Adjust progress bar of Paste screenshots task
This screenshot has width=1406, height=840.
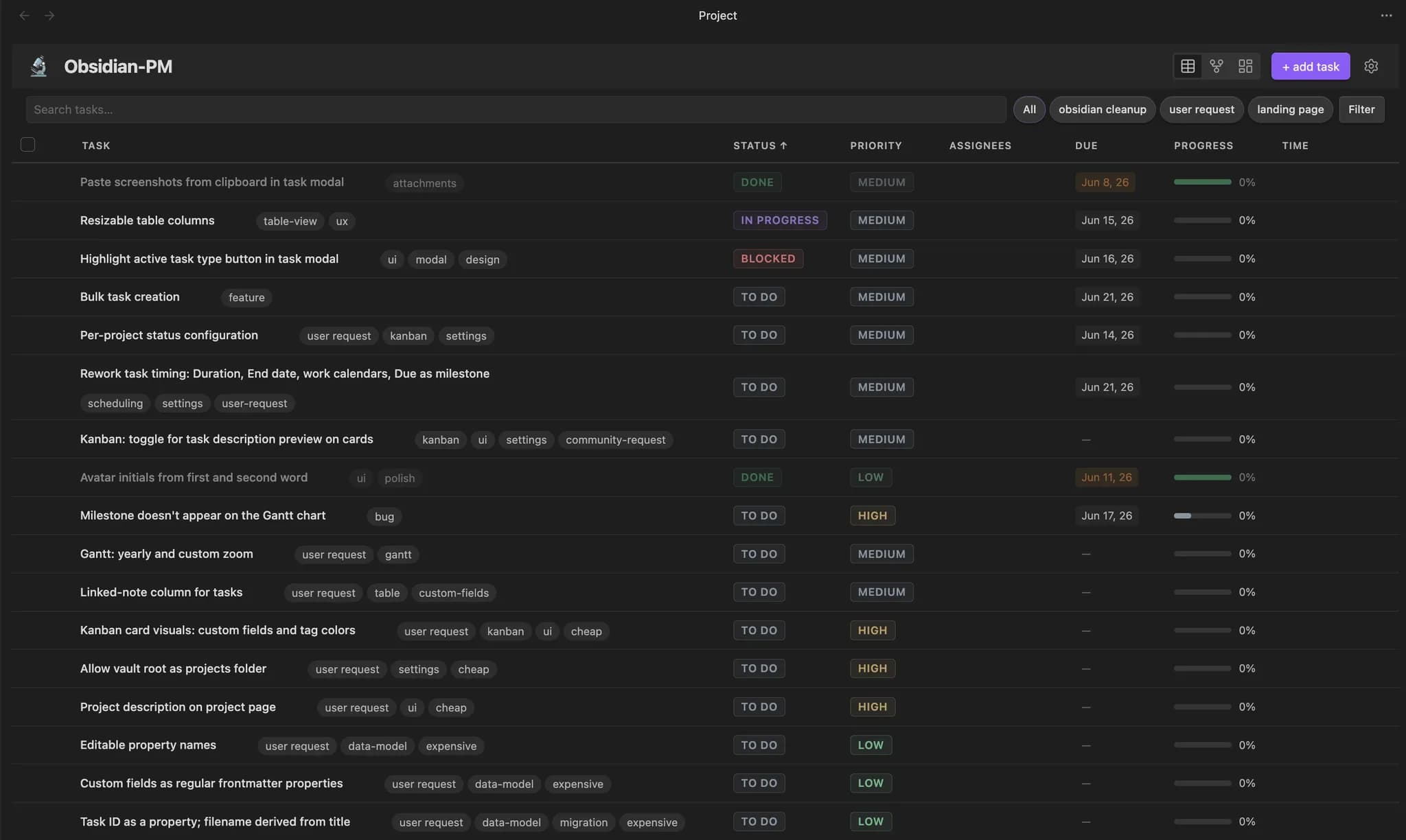coord(1202,182)
